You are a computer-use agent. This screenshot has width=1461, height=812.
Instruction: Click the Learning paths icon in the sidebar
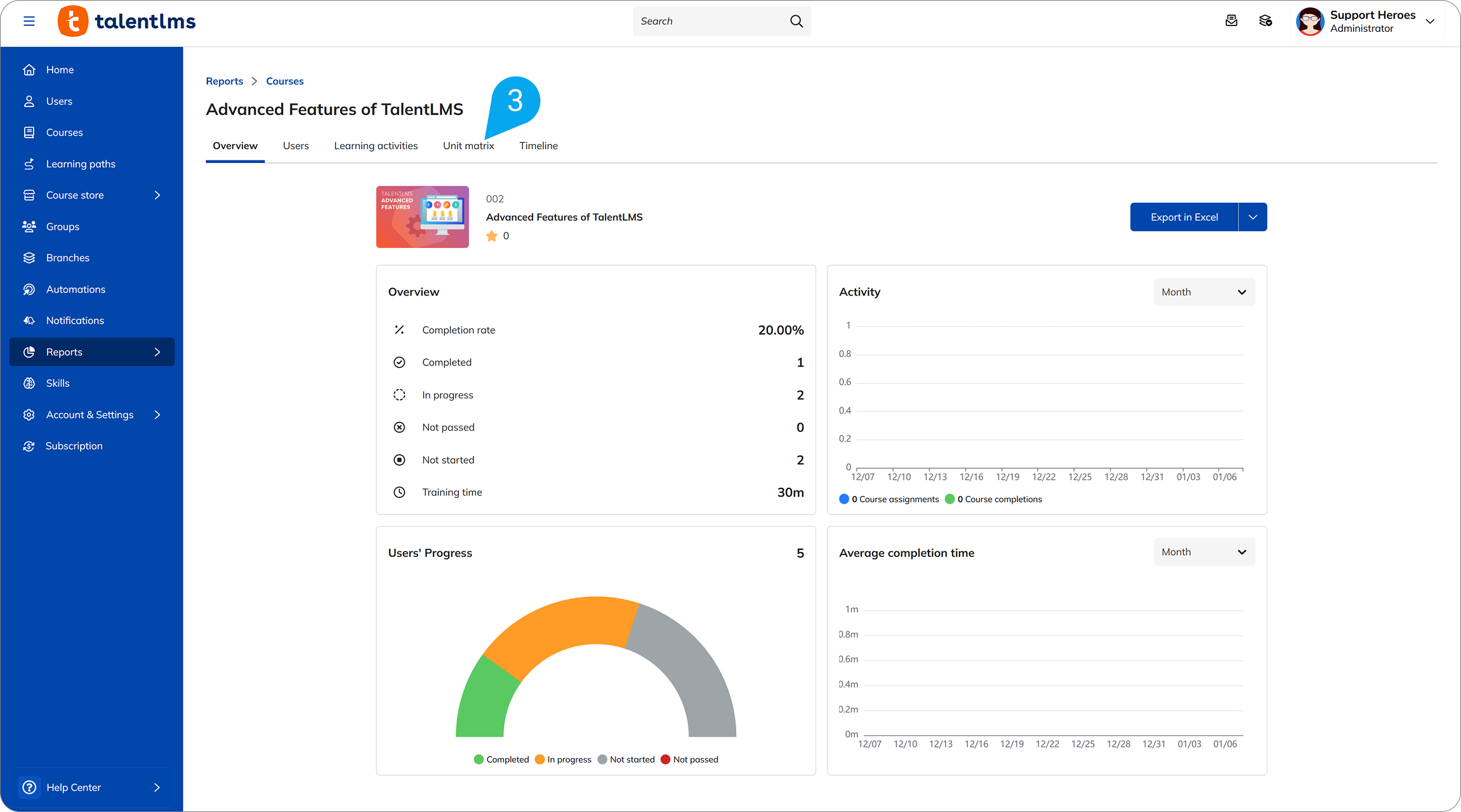(x=29, y=164)
